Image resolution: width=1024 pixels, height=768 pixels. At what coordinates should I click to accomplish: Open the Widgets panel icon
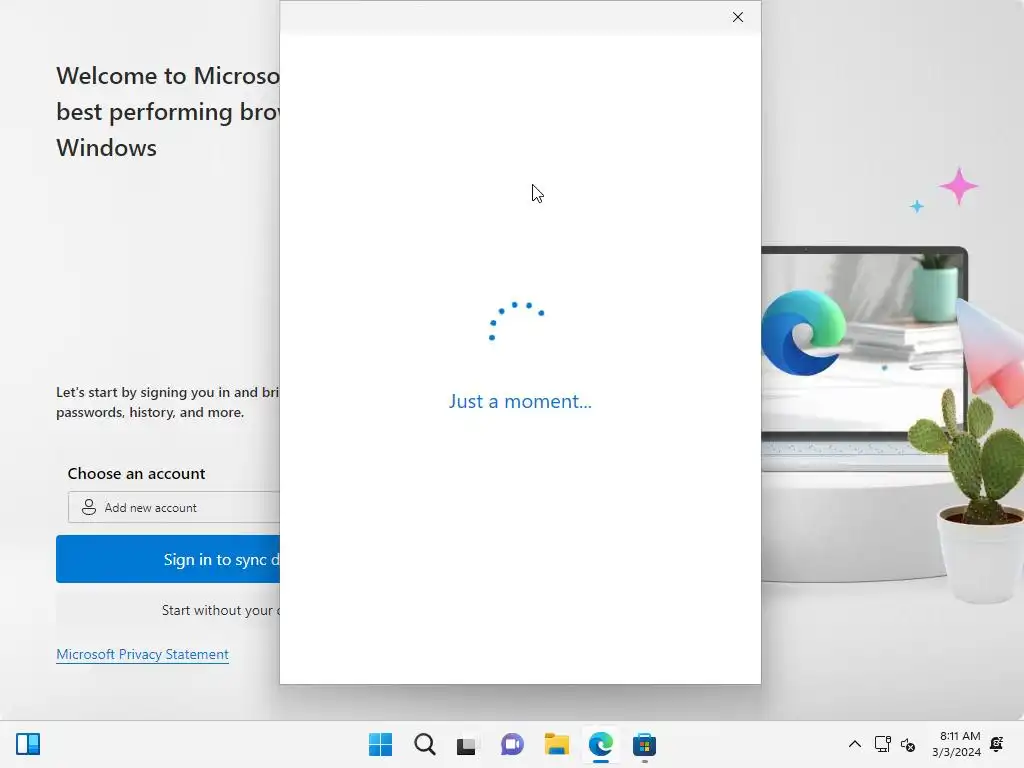pos(28,744)
